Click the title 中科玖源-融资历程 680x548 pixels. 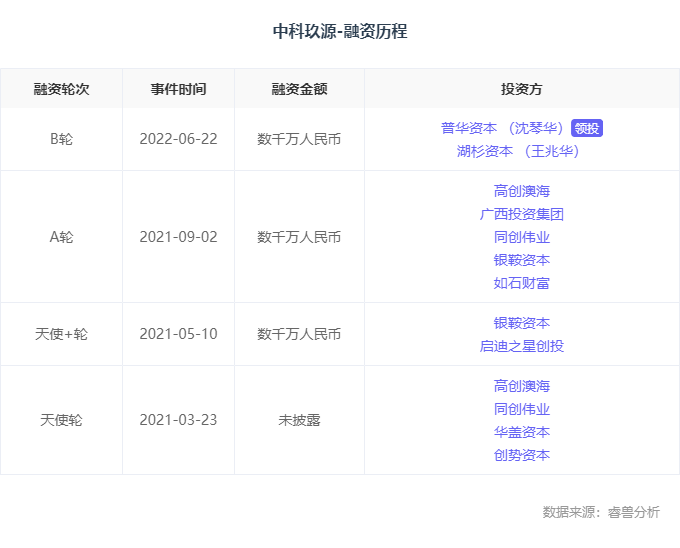[x=340, y=31]
